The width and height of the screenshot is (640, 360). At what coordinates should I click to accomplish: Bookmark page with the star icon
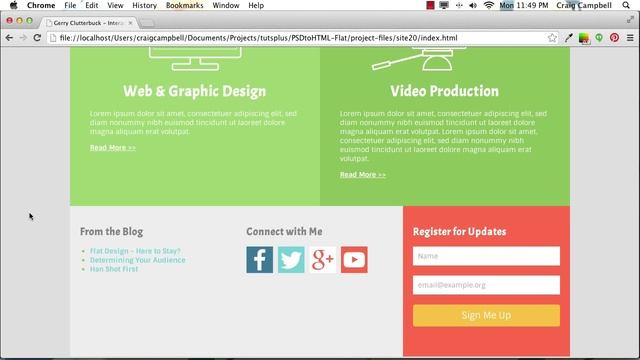pos(552,38)
